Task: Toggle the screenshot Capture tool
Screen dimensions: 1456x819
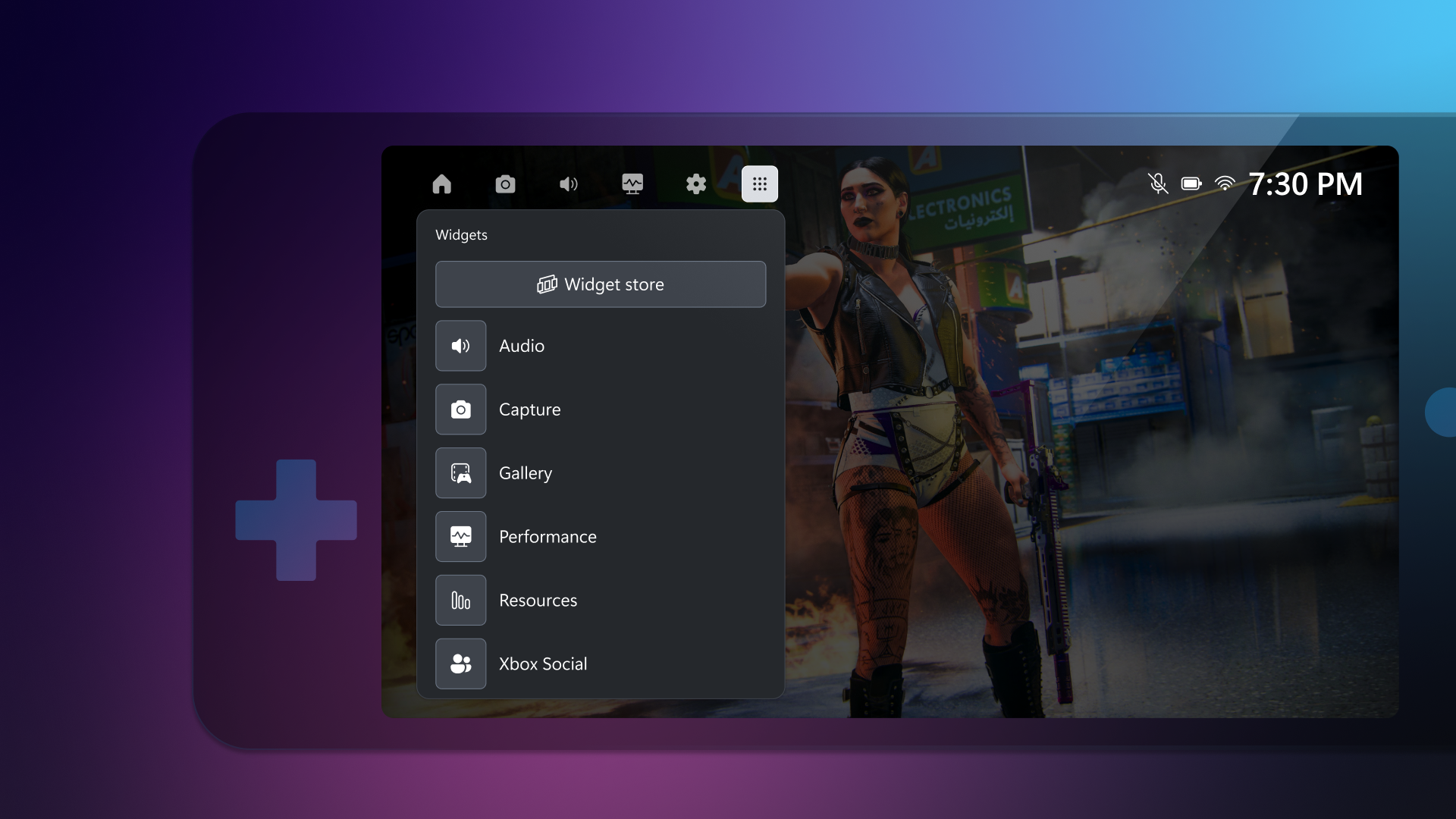Action: 505,183
